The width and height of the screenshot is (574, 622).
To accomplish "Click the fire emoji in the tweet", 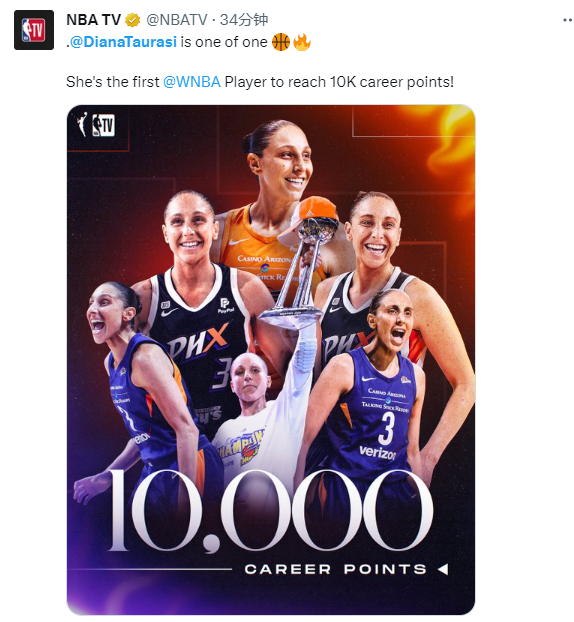I will pyautogui.click(x=301, y=42).
